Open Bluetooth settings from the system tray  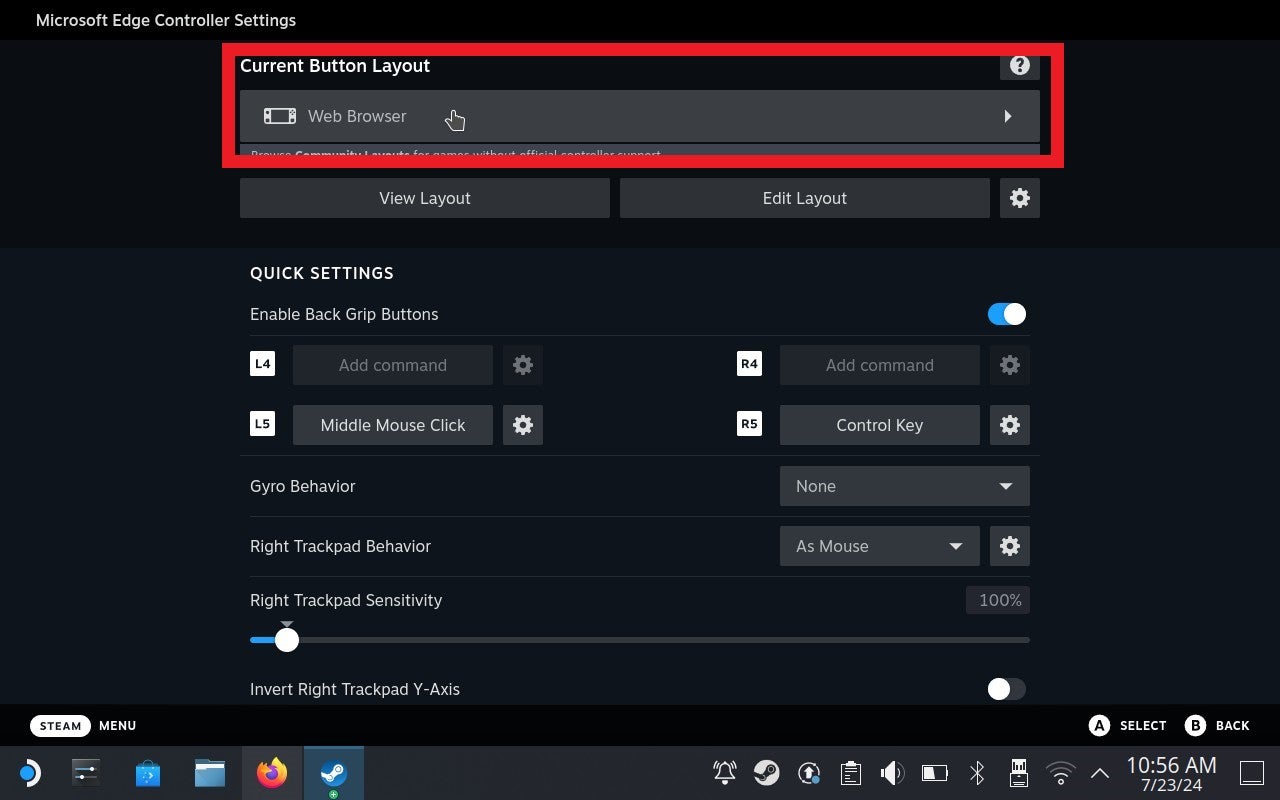(x=976, y=772)
